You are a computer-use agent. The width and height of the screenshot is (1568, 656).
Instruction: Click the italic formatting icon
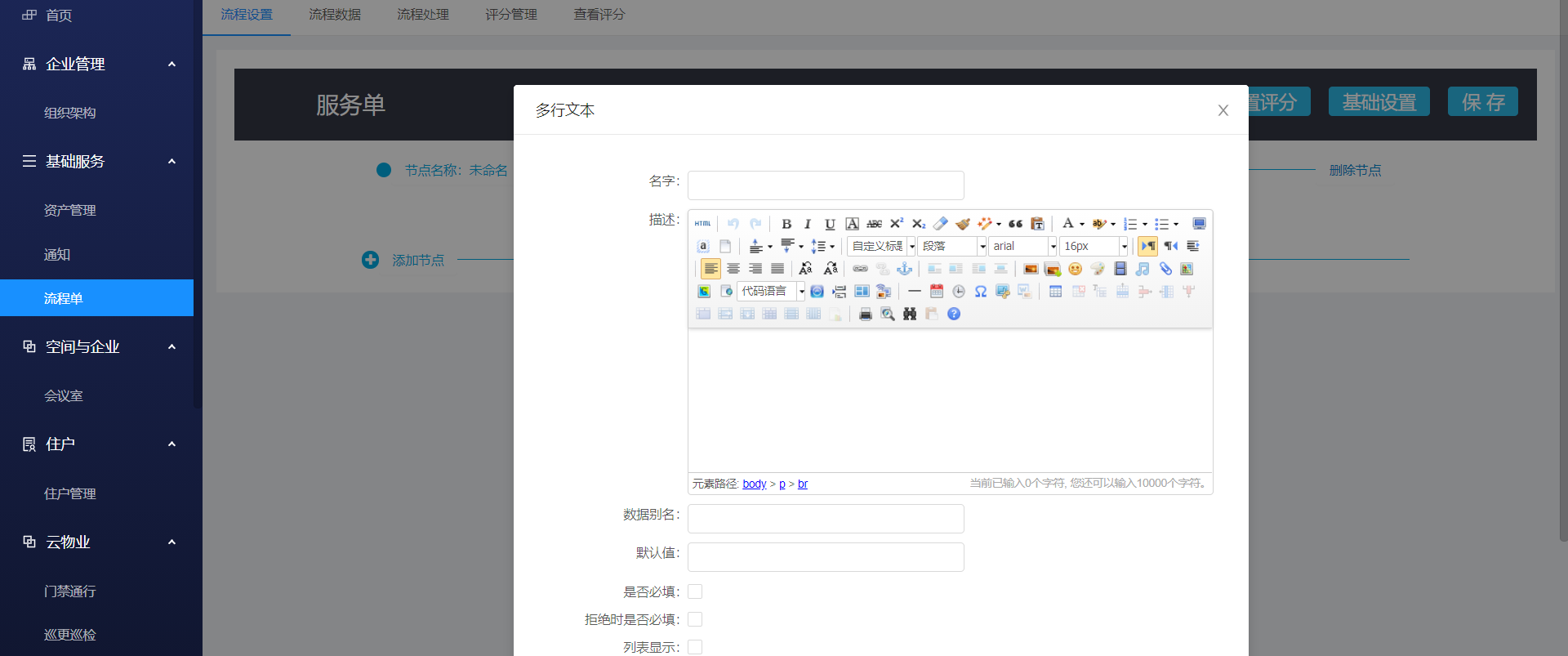click(808, 224)
